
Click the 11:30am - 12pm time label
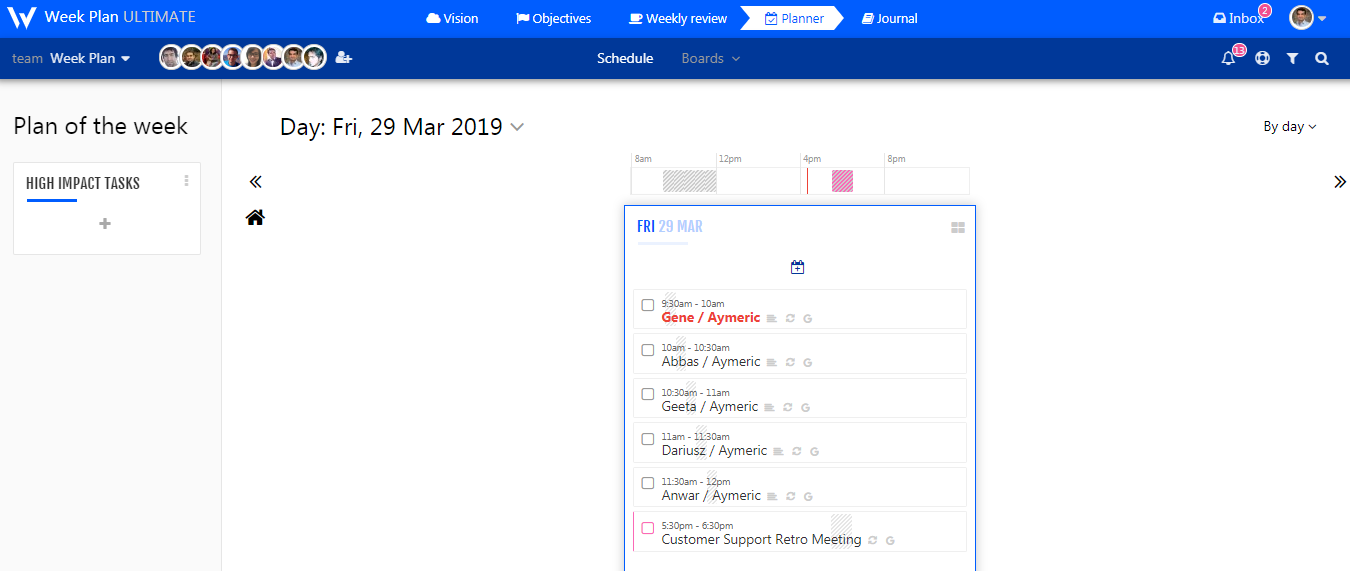696,481
